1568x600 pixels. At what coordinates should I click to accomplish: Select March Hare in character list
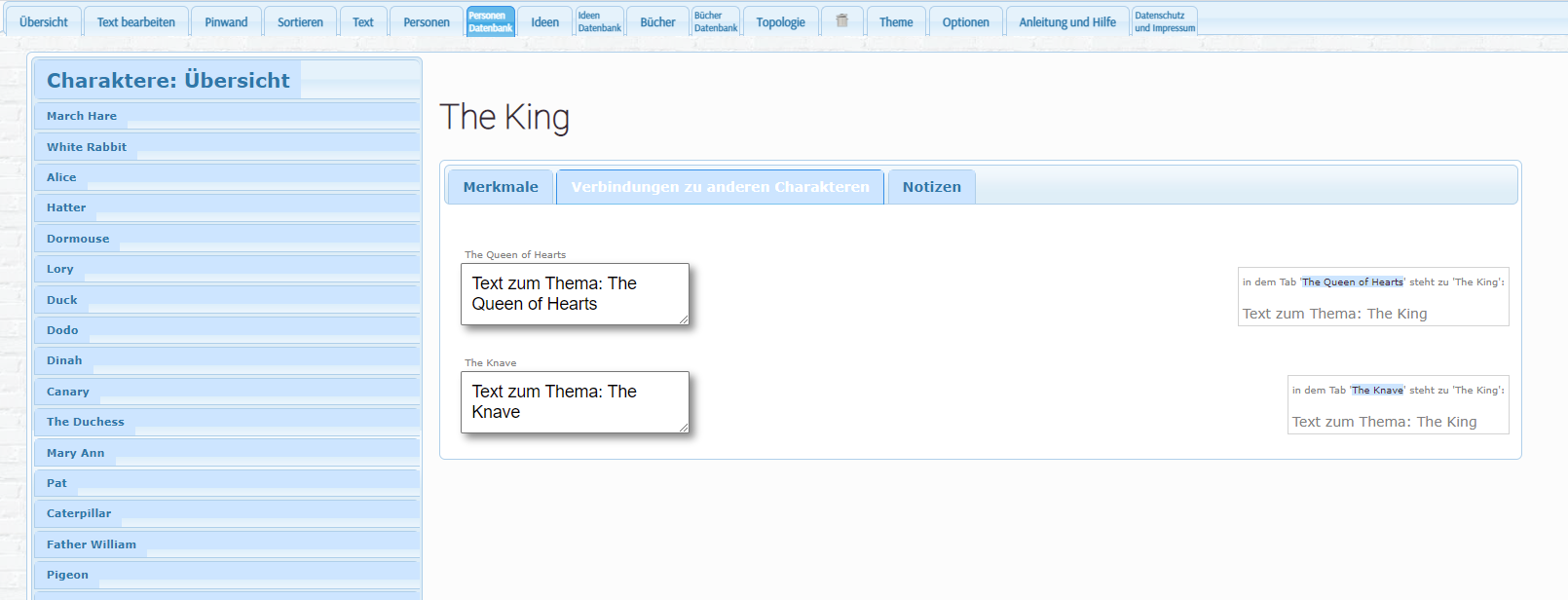click(82, 116)
